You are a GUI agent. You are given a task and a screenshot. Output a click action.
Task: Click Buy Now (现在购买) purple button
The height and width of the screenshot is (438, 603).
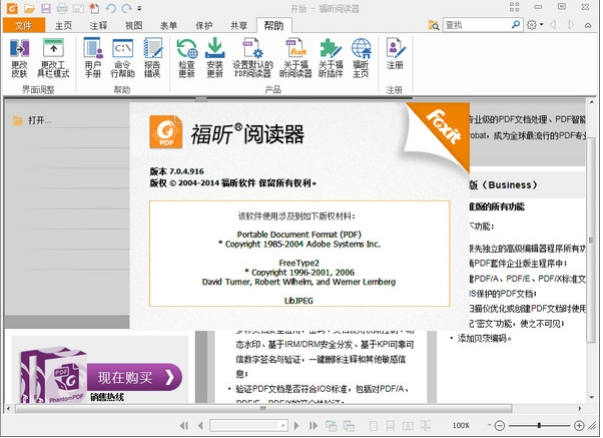135,377
